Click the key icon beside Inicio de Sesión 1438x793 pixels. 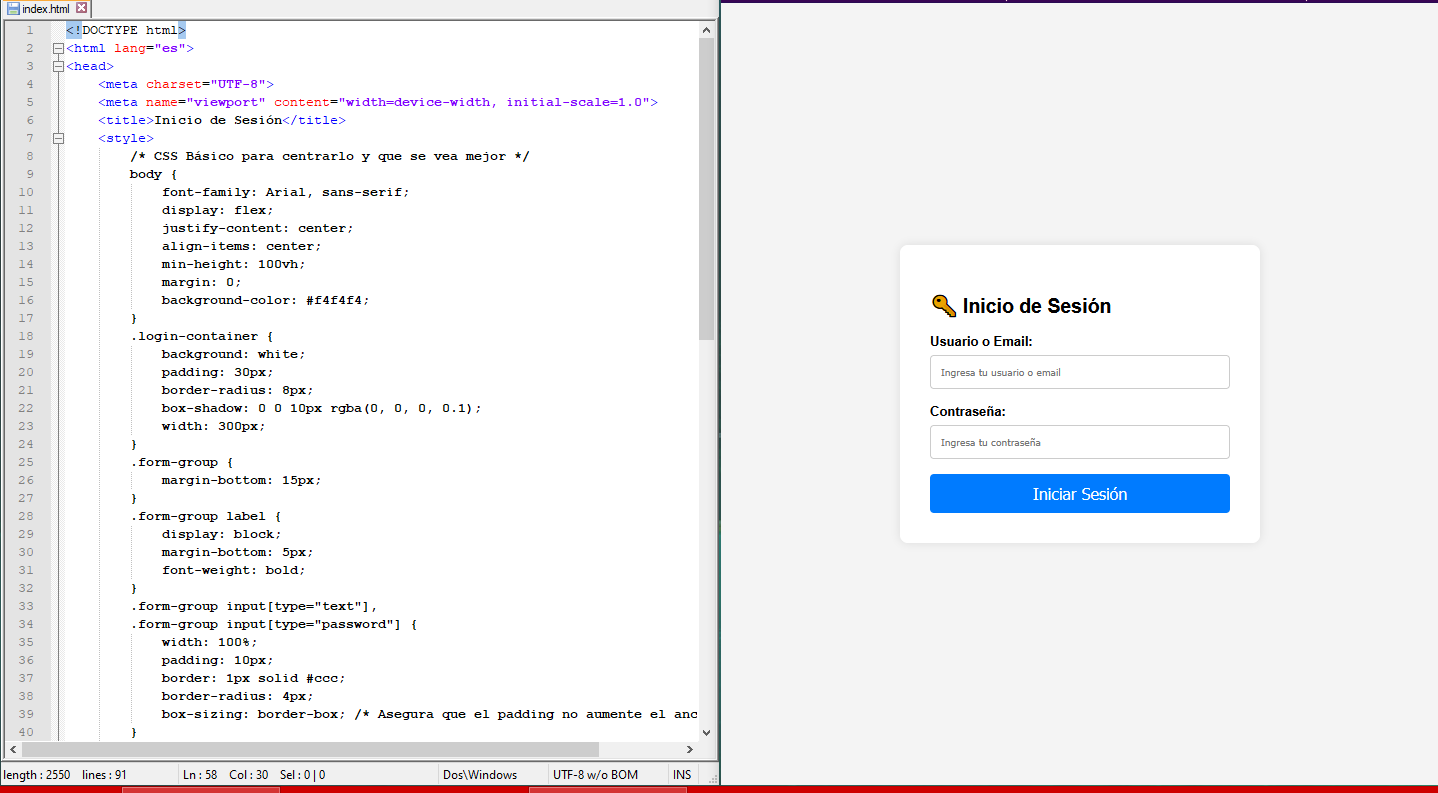(x=943, y=305)
